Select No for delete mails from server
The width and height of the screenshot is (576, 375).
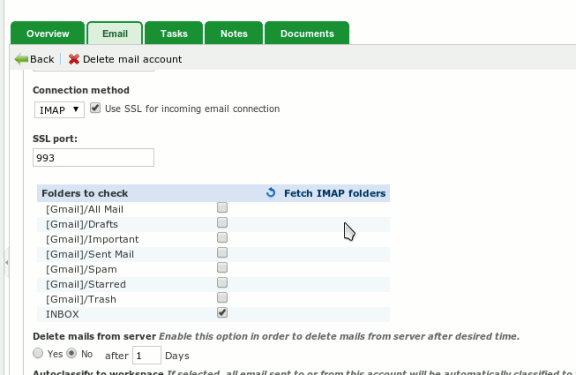click(71, 353)
